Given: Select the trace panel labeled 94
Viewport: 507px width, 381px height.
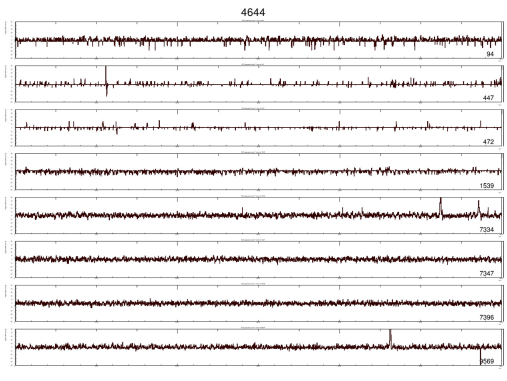Looking at the screenshot, I should [x=259, y=40].
